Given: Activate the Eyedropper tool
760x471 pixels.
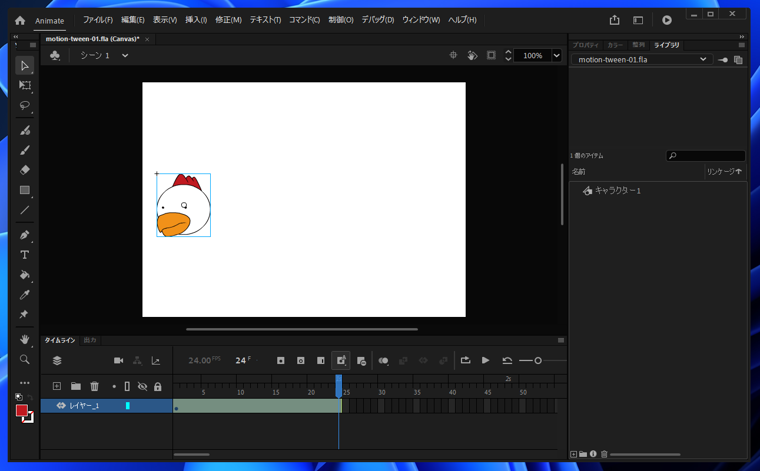Looking at the screenshot, I should pyautogui.click(x=25, y=295).
